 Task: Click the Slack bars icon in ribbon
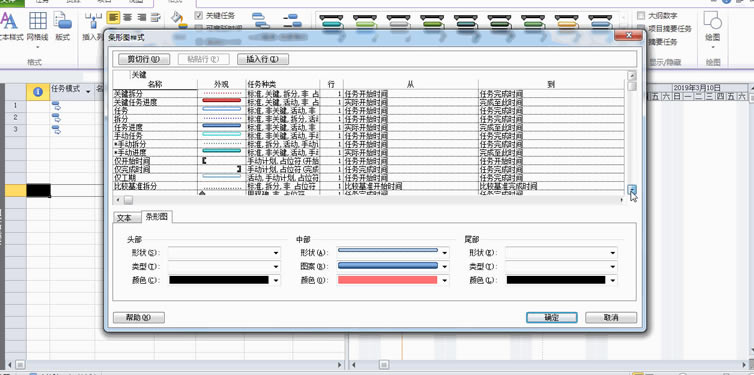(x=260, y=21)
